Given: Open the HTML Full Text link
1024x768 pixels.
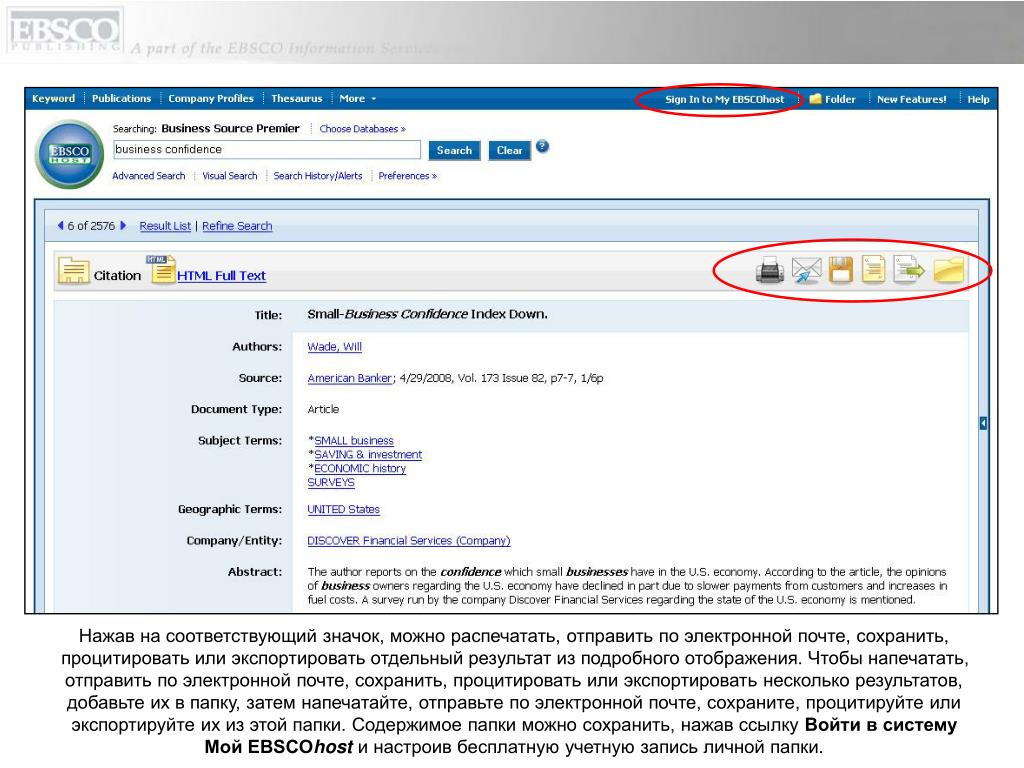Looking at the screenshot, I should [221, 276].
